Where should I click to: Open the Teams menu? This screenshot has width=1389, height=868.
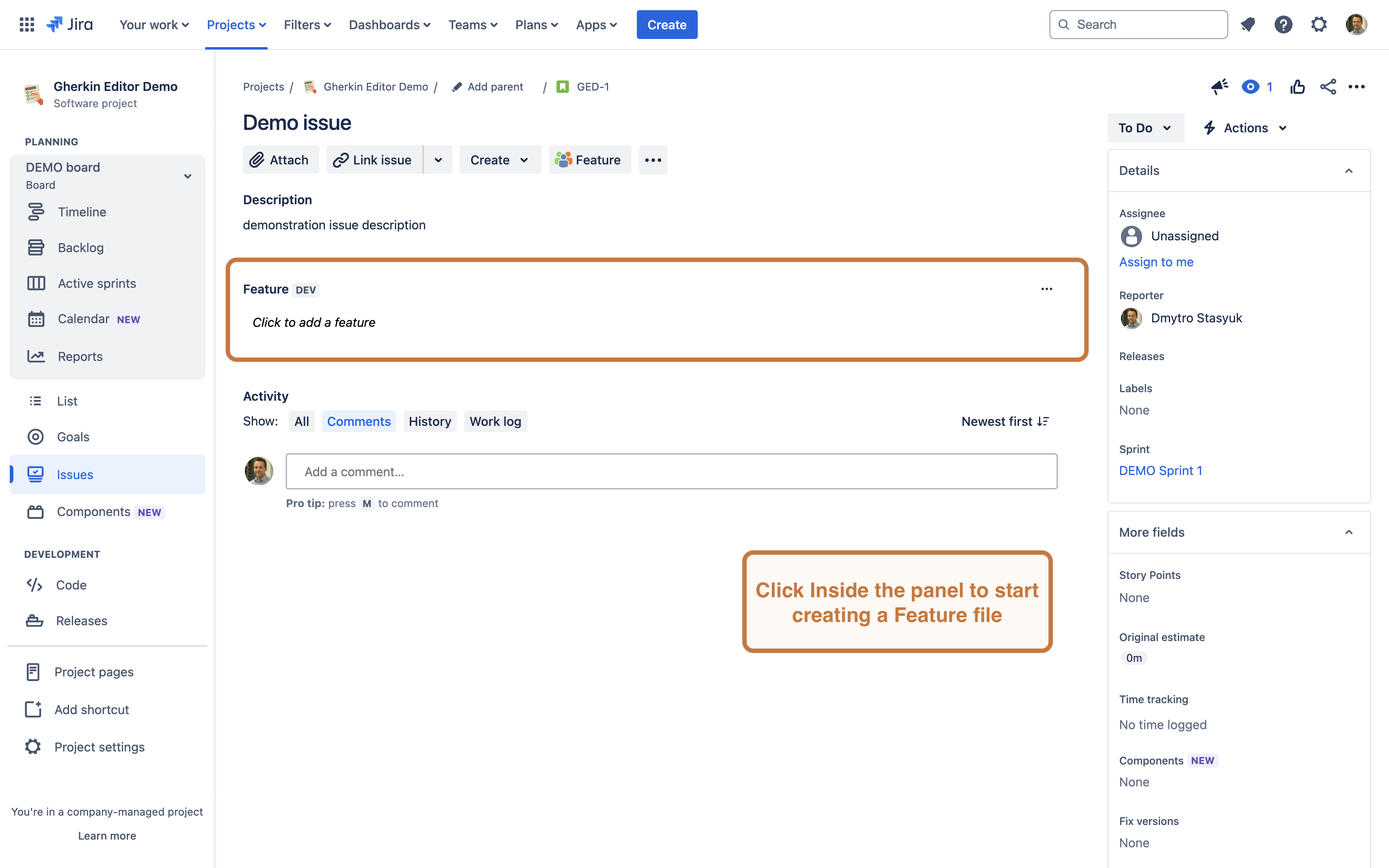[473, 25]
